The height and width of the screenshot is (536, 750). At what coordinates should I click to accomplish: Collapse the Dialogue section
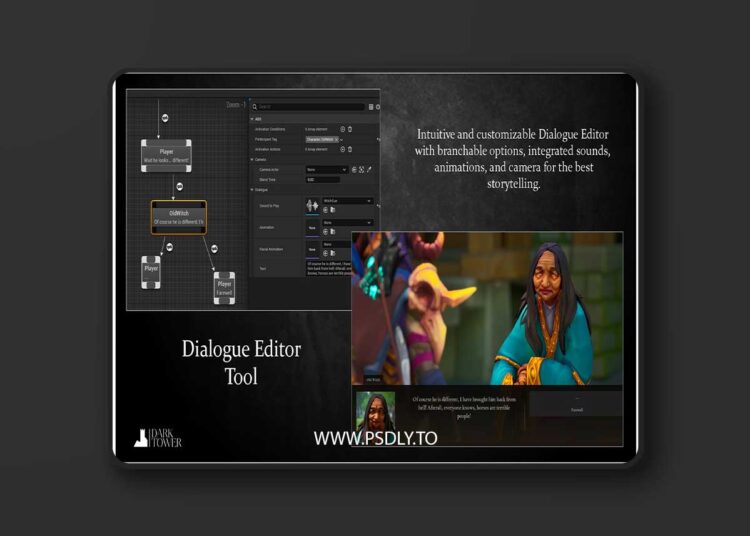[x=253, y=189]
